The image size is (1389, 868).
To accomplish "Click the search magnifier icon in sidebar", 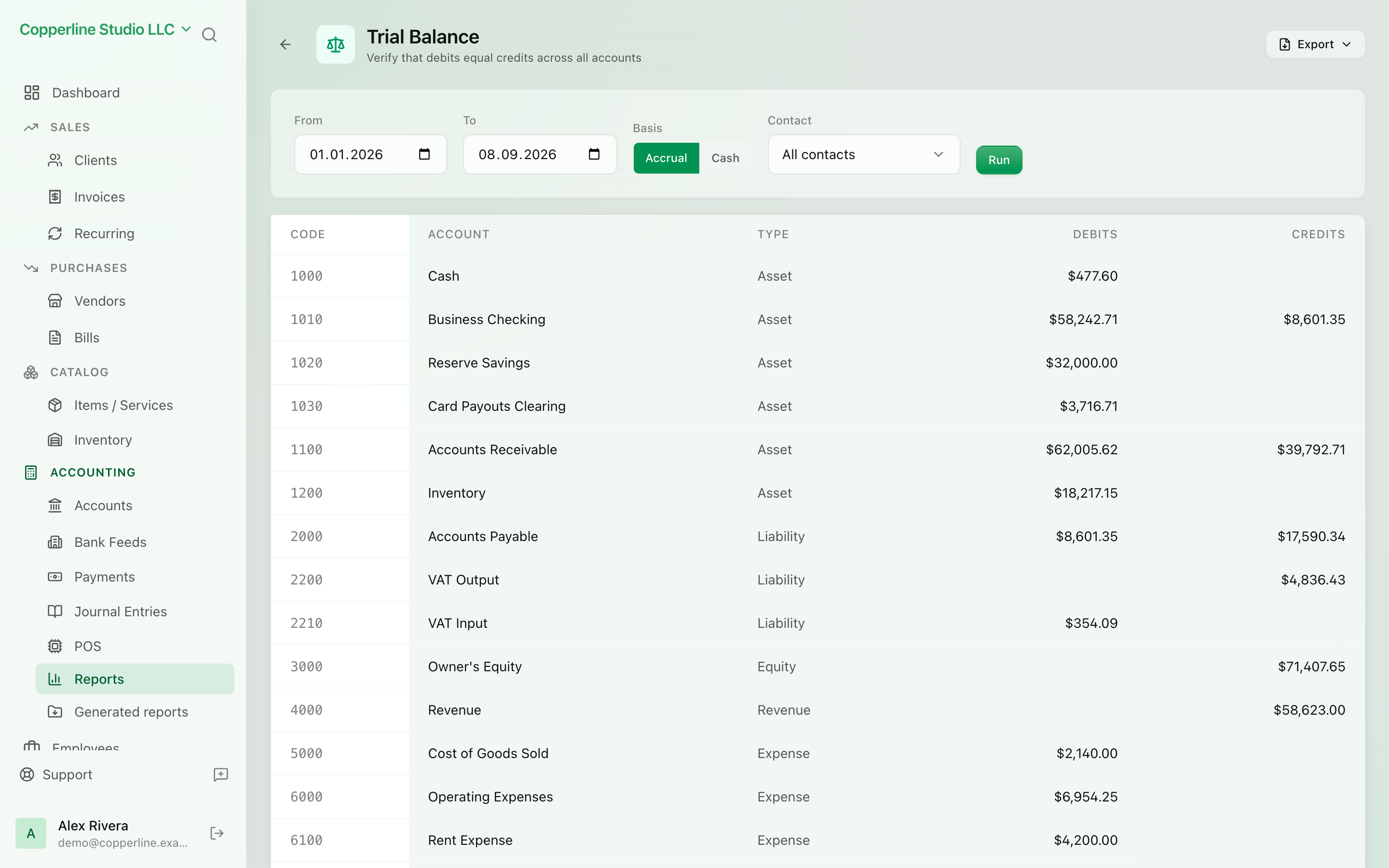I will (209, 35).
